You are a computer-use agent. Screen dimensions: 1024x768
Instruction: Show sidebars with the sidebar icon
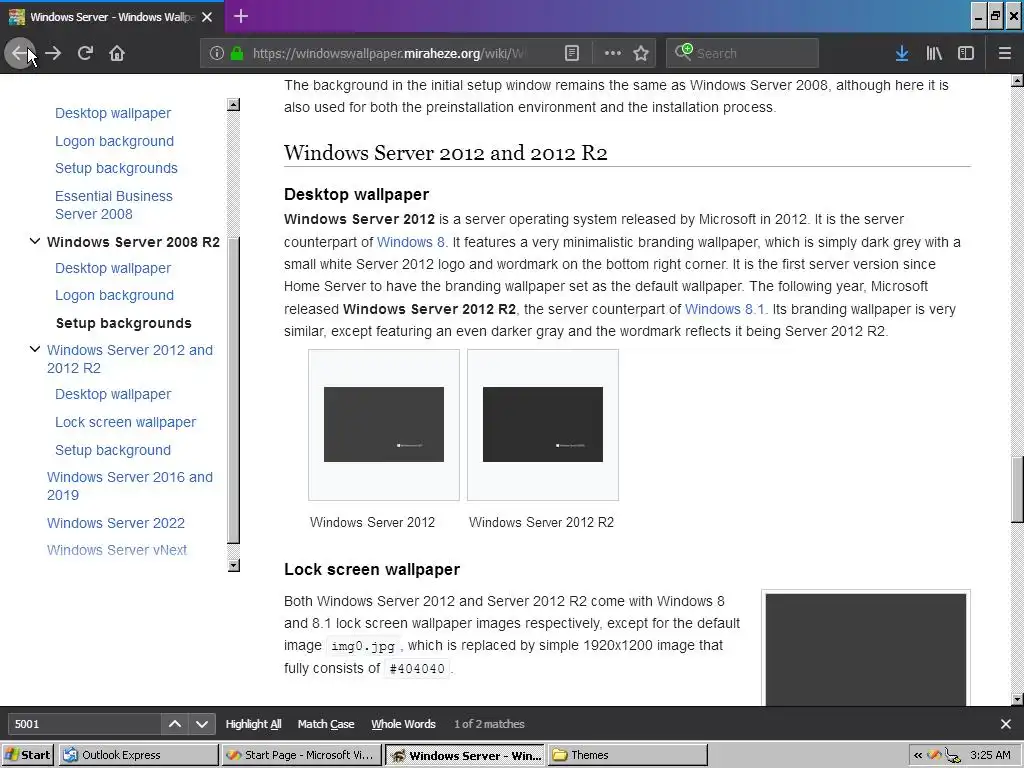pyautogui.click(x=966, y=53)
